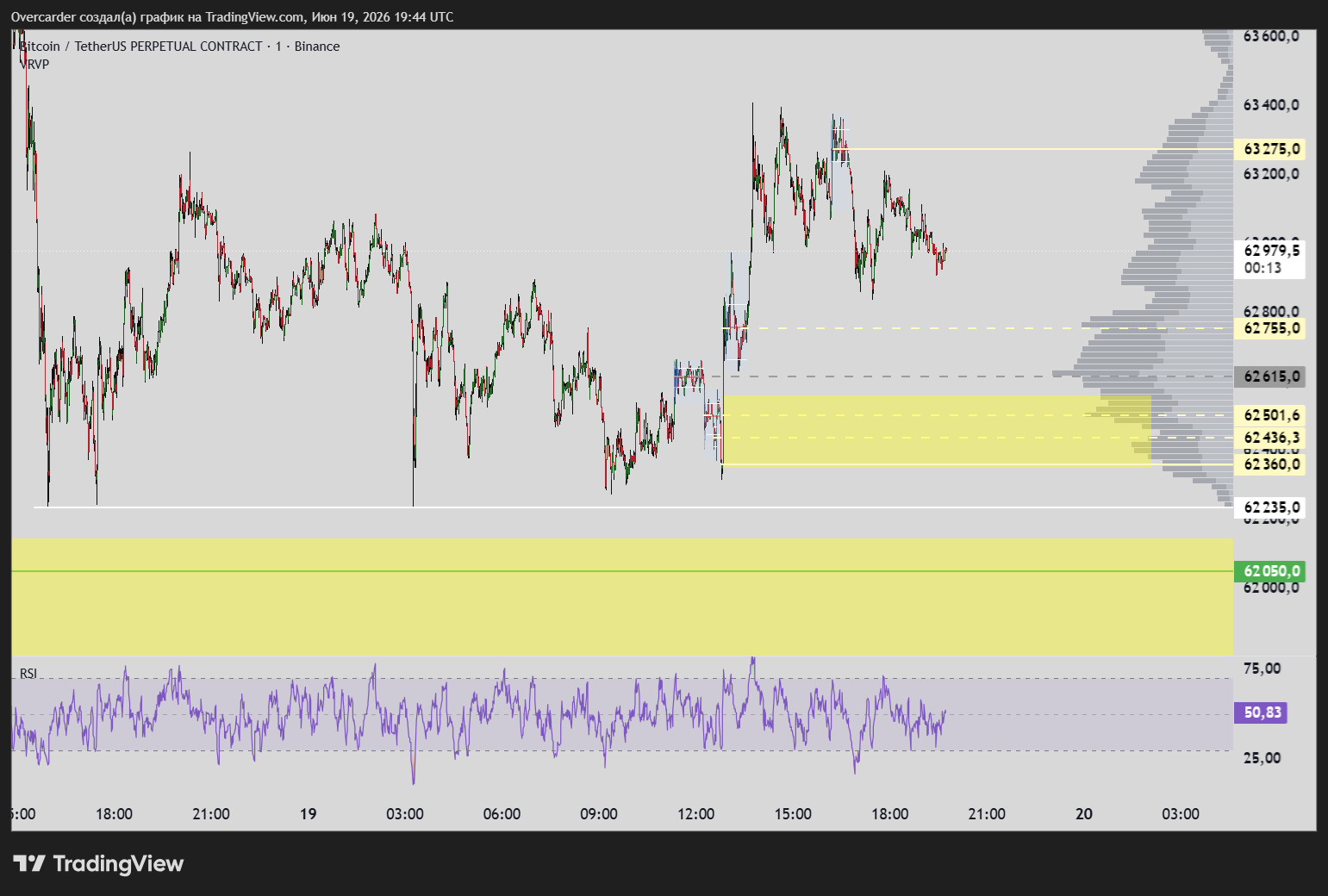Click the RSI value 50,83 label
Screen dimensions: 1328x896
click(1261, 712)
